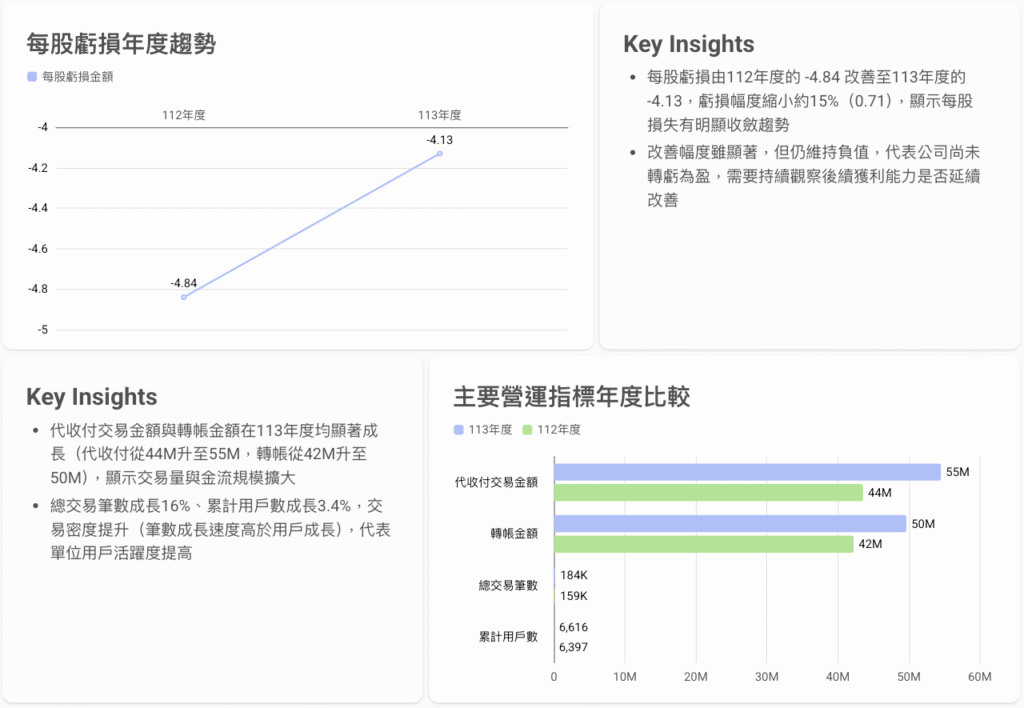This screenshot has height=708, width=1024.
Task: Toggle the 每股虧損金額 legend series
Action: point(70,76)
